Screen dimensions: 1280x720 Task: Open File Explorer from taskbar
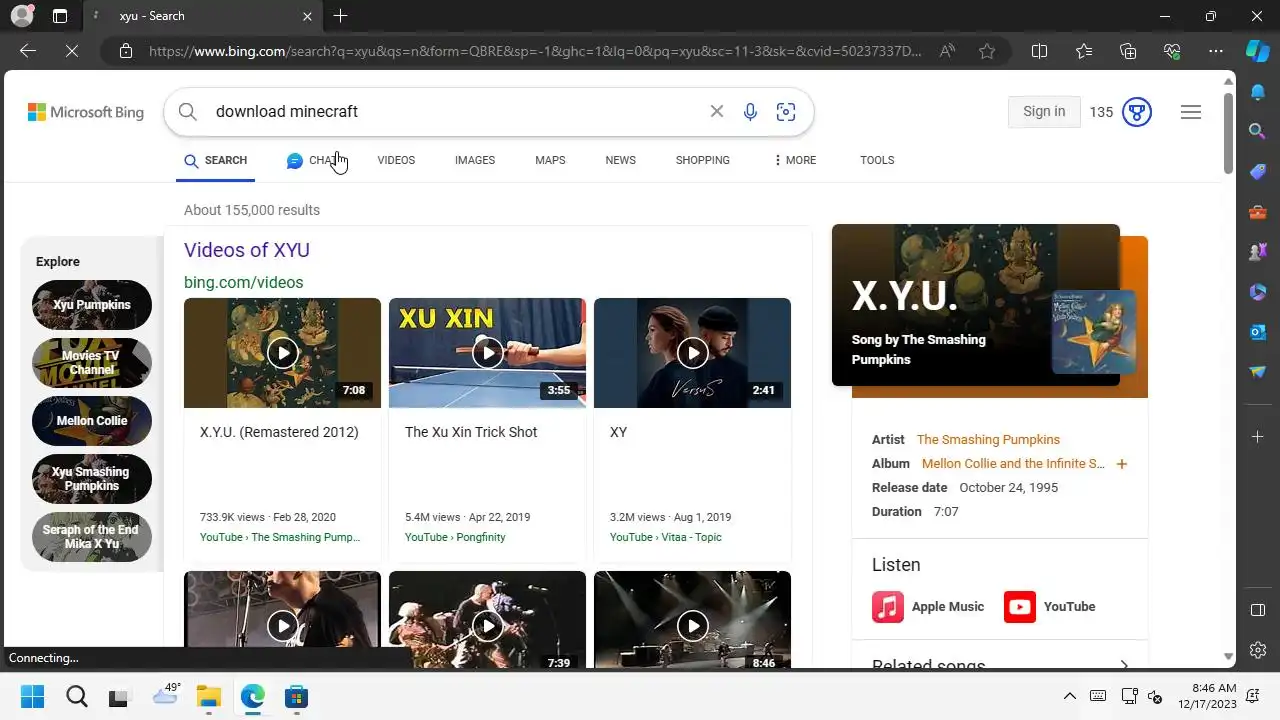coord(208,697)
